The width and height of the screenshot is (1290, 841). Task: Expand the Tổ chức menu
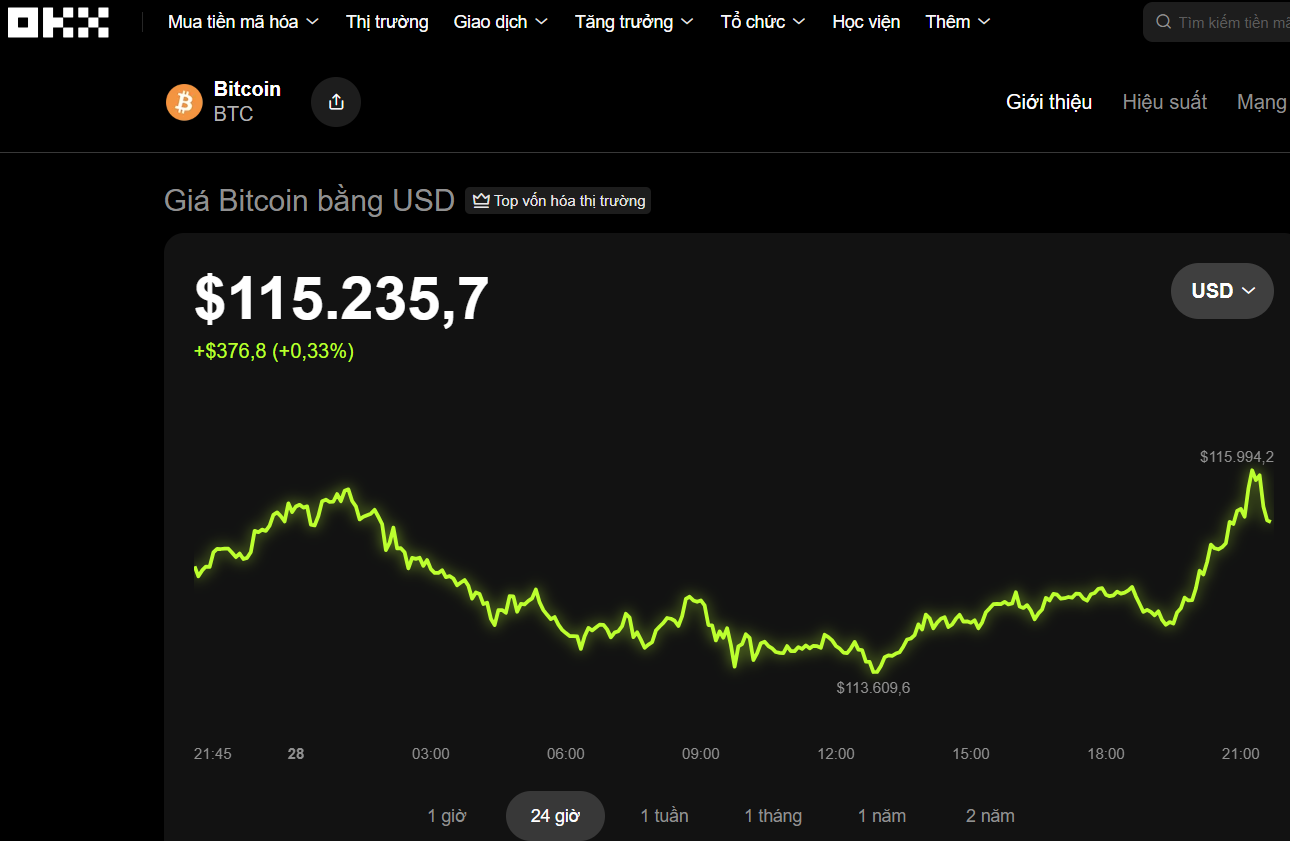tap(763, 22)
